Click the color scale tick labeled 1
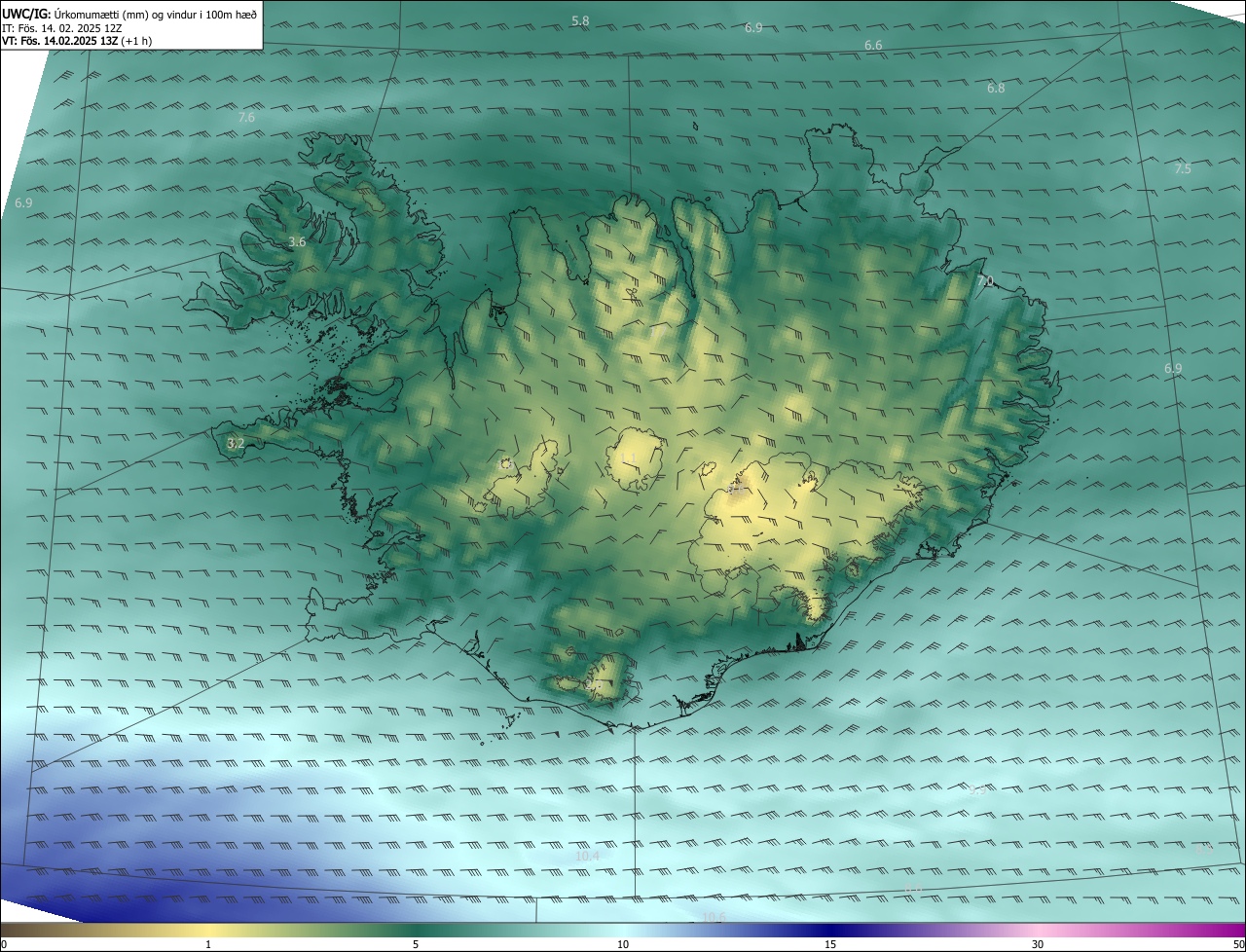Viewport: 1246px width, 952px height. click(x=208, y=944)
